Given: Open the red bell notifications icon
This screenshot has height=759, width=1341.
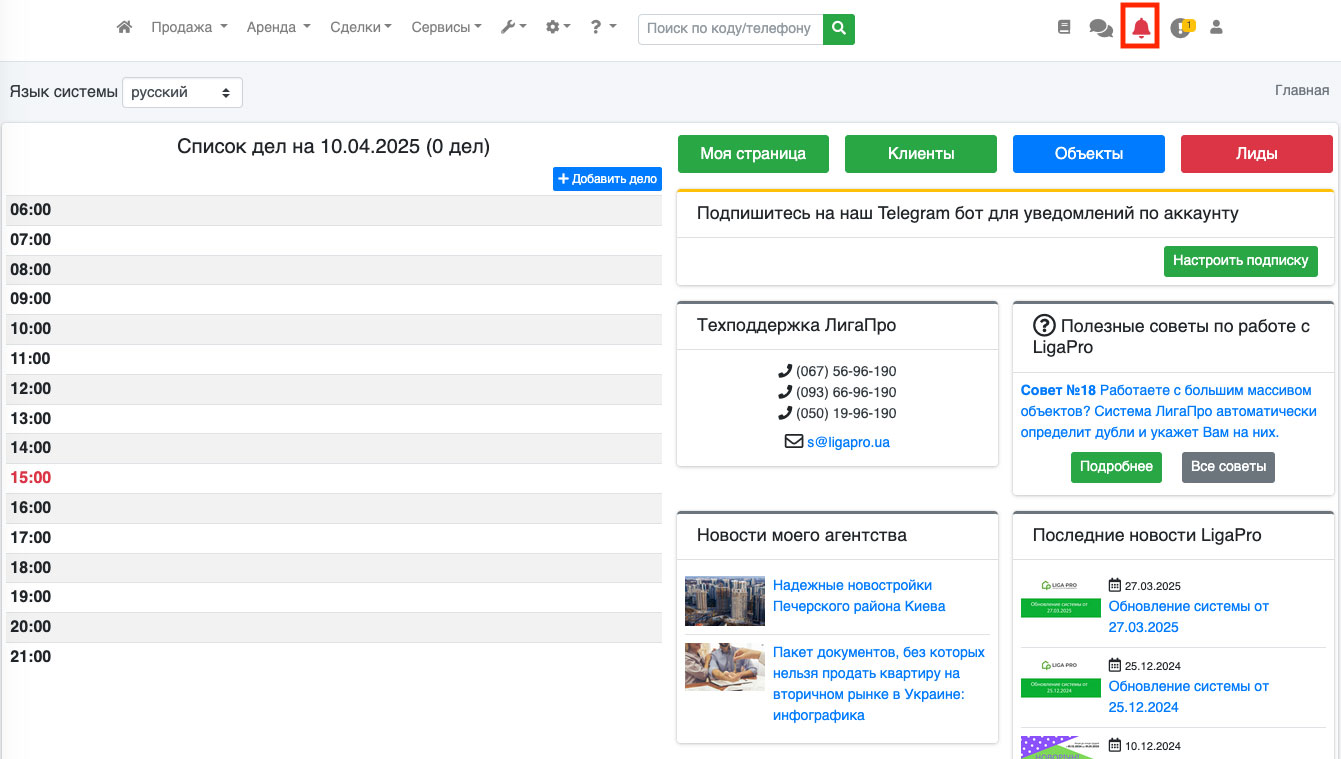Looking at the screenshot, I should (1141, 29).
